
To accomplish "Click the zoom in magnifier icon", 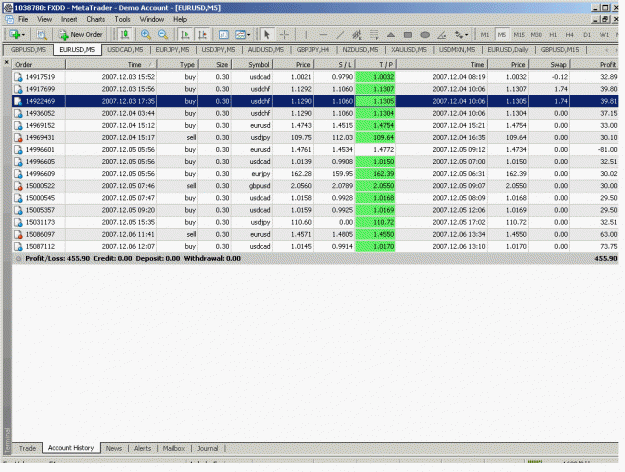I will point(146,35).
